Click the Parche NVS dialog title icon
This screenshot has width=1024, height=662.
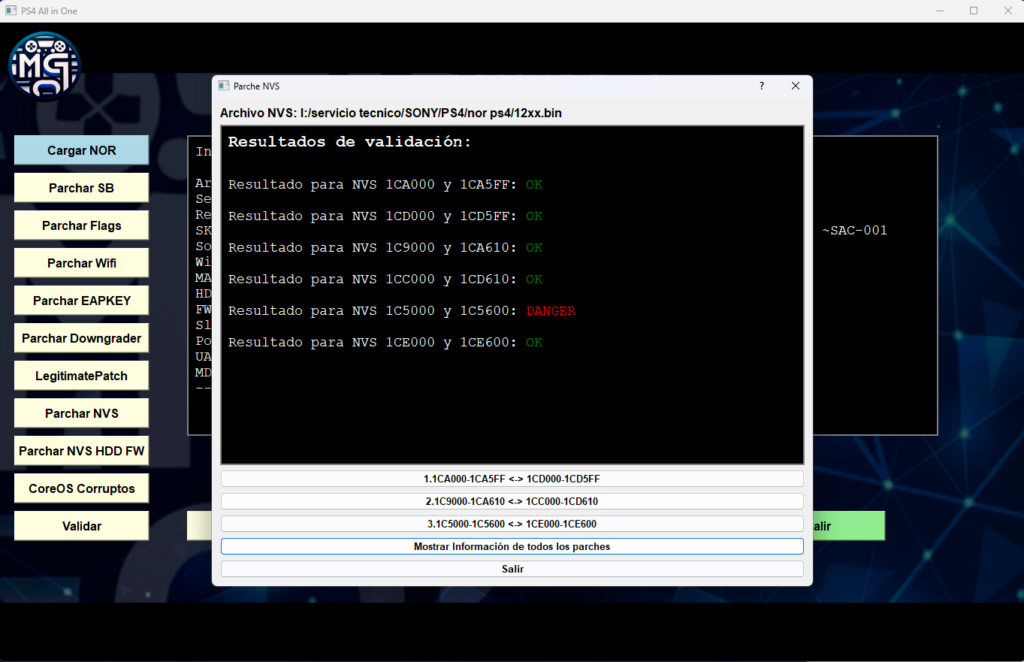click(x=223, y=86)
